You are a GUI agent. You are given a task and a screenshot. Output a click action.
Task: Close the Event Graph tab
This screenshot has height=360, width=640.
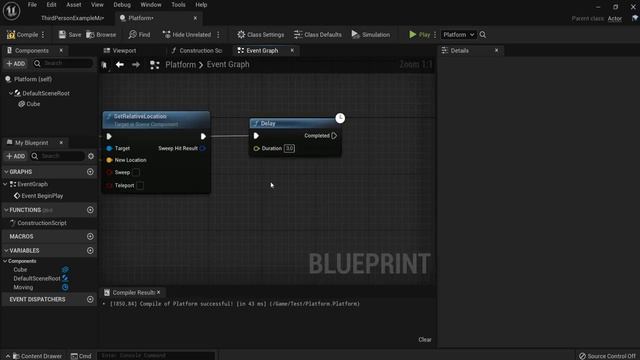pyautogui.click(x=292, y=50)
